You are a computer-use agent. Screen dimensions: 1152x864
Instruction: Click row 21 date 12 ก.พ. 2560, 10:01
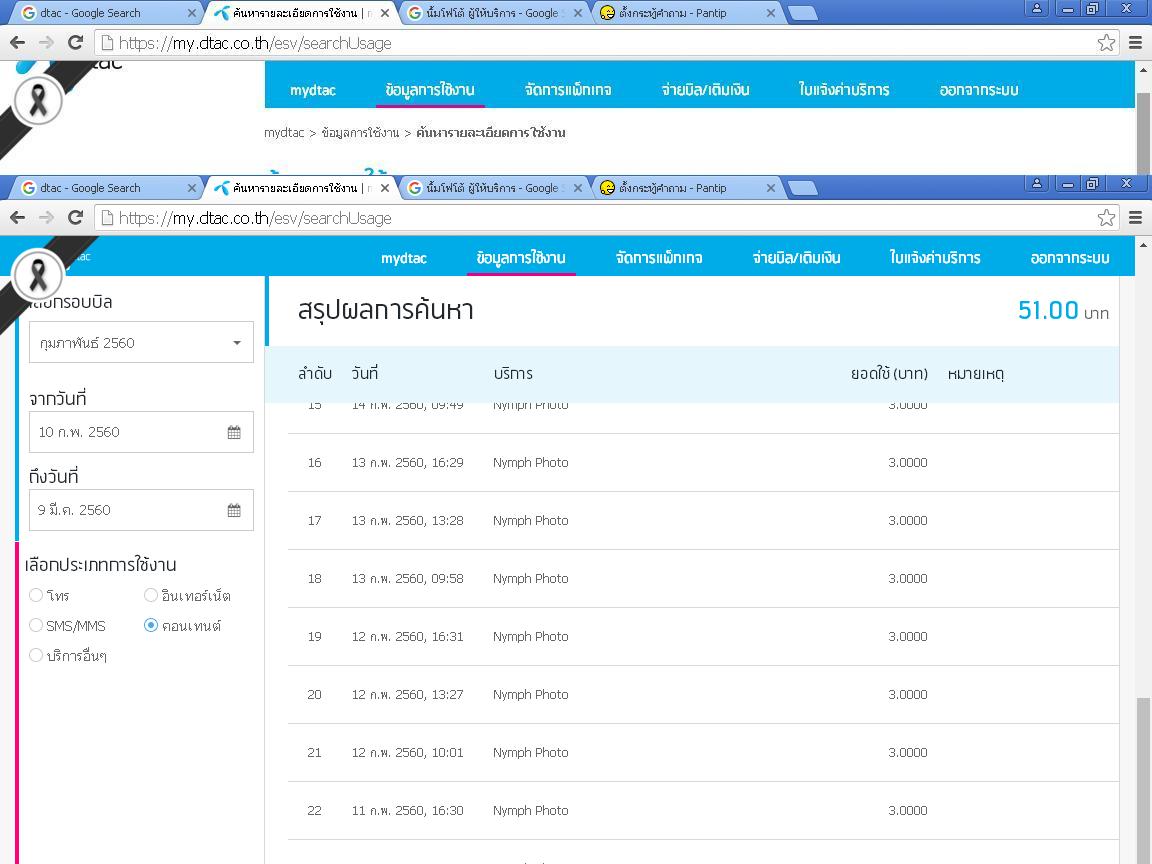pos(407,752)
